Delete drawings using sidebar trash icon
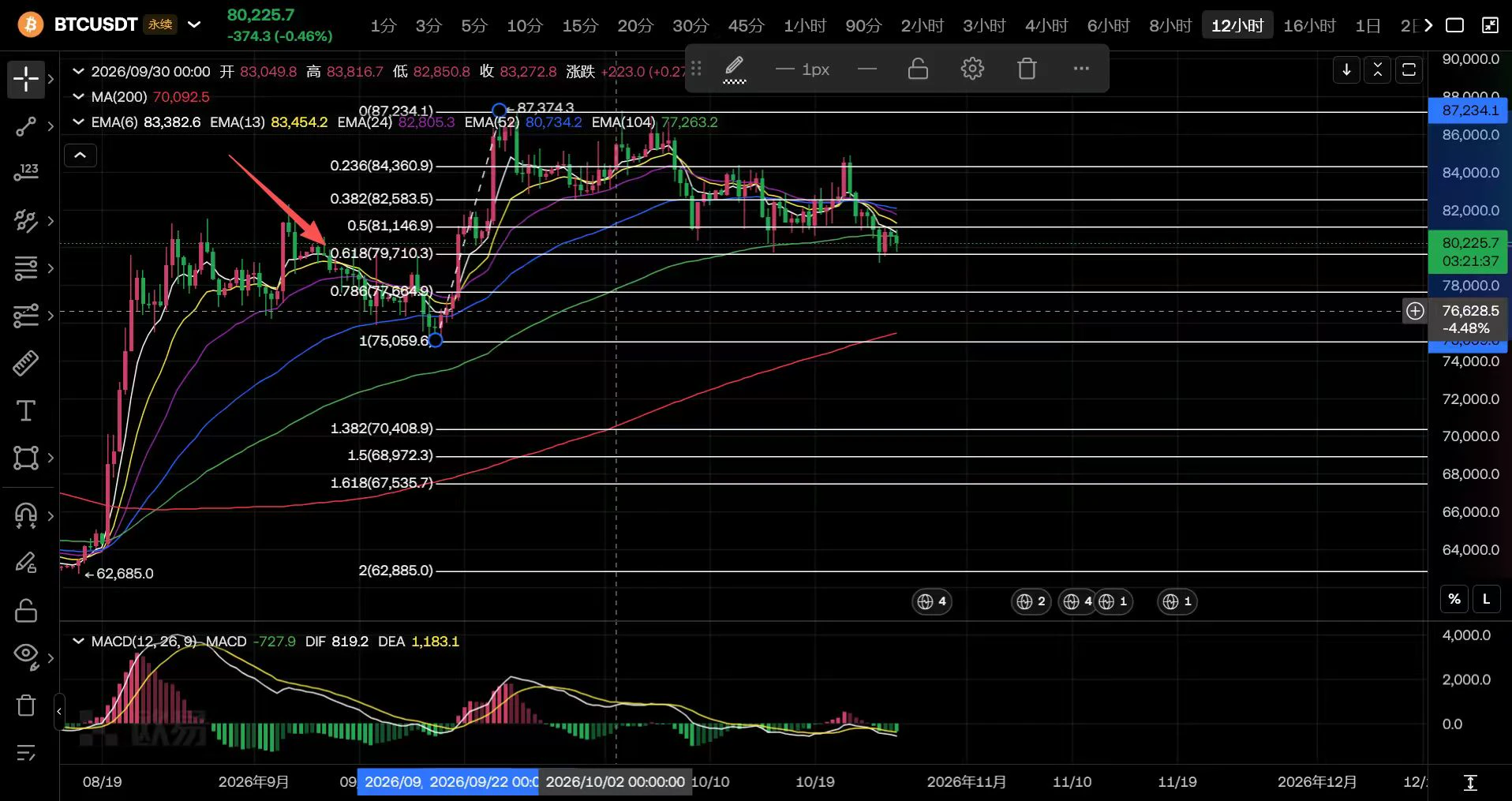The width and height of the screenshot is (1512, 801). (26, 705)
